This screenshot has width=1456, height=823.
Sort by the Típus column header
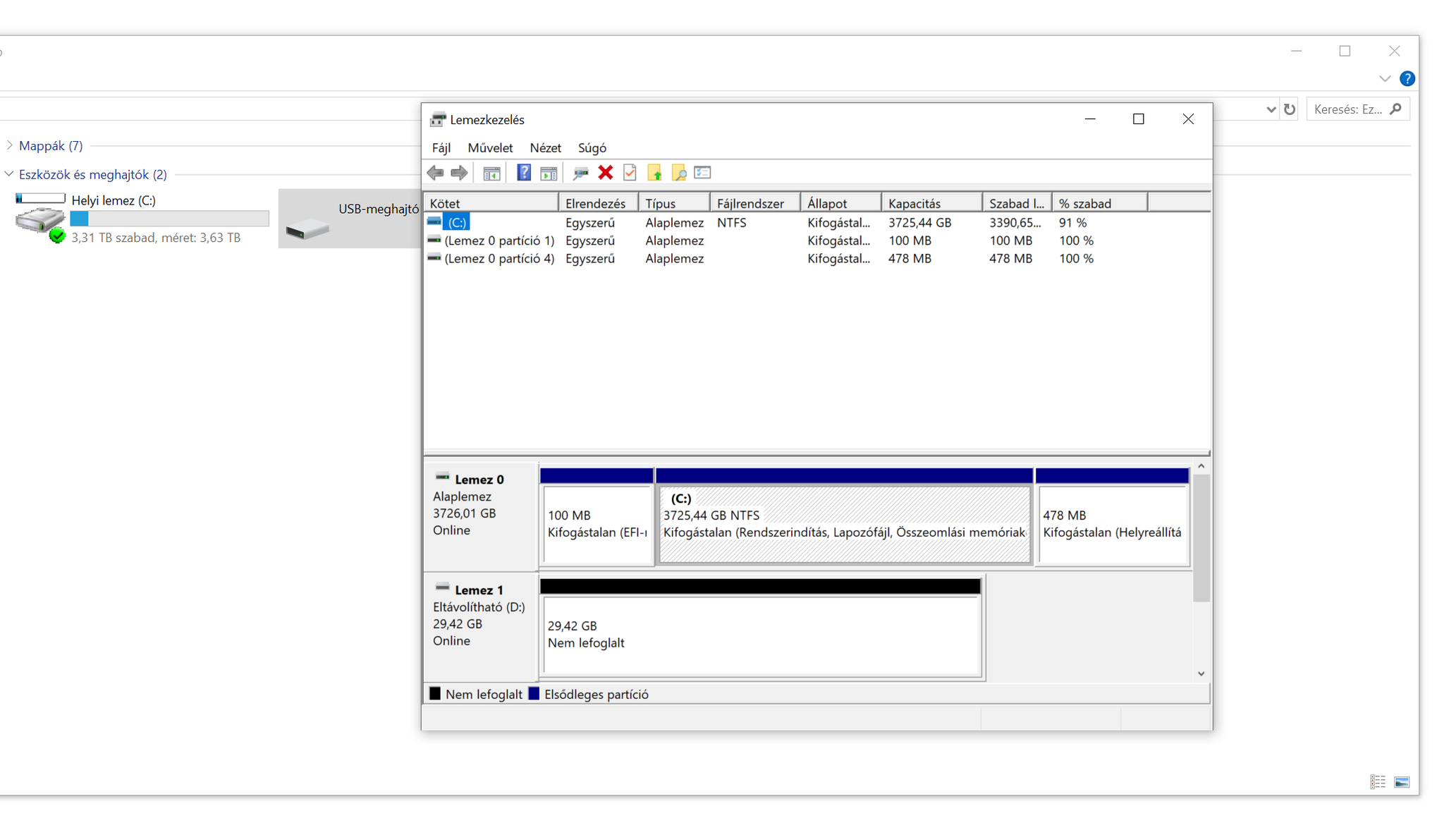(675, 203)
